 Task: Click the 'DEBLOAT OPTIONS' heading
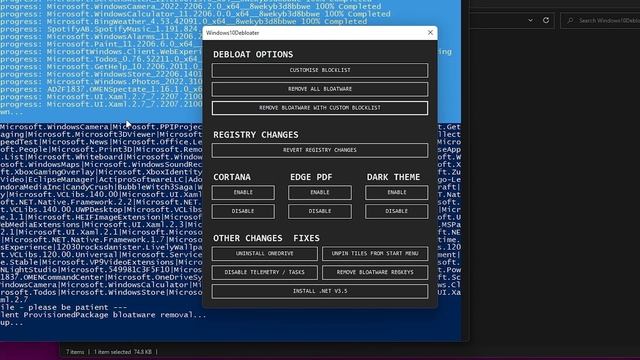[x=253, y=54]
